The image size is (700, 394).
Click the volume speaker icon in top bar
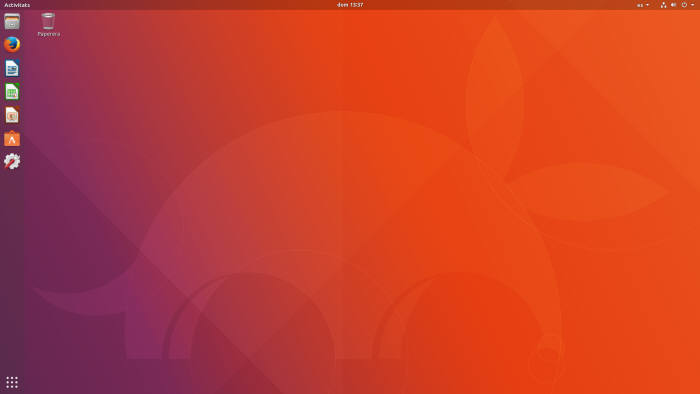673,5
